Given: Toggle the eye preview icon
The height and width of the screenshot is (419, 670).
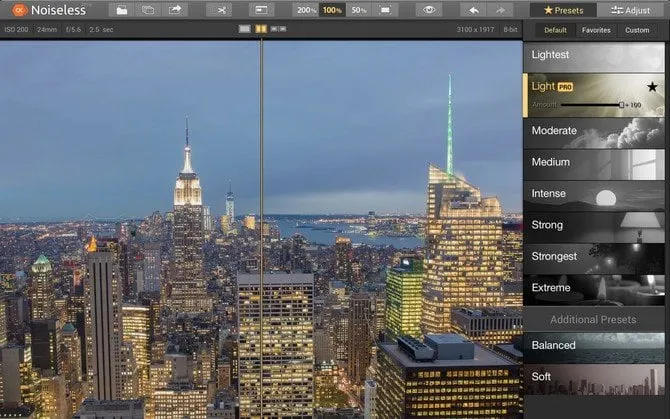Looking at the screenshot, I should pyautogui.click(x=429, y=10).
